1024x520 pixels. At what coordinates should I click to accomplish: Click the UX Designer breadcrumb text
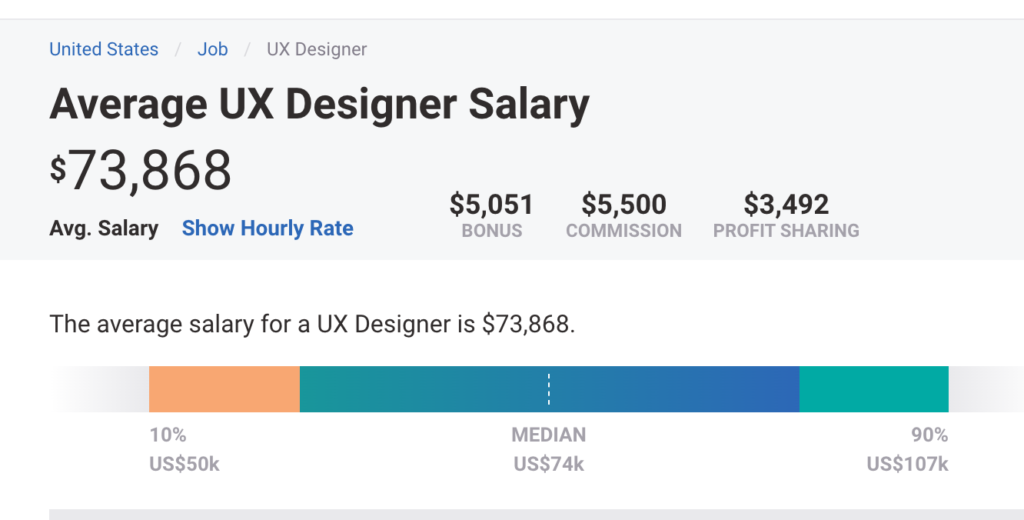point(317,49)
